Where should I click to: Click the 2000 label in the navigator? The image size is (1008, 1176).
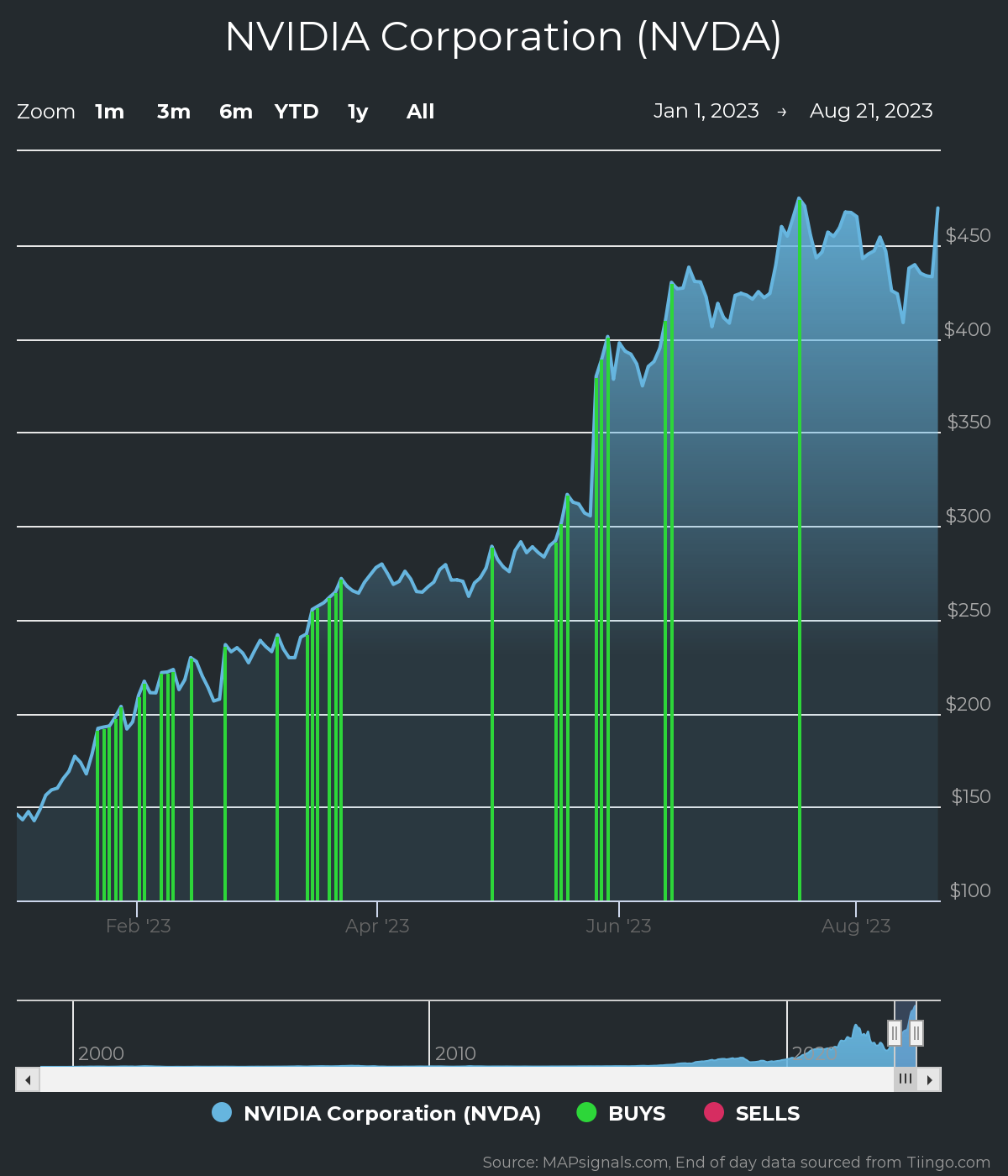tap(101, 1053)
